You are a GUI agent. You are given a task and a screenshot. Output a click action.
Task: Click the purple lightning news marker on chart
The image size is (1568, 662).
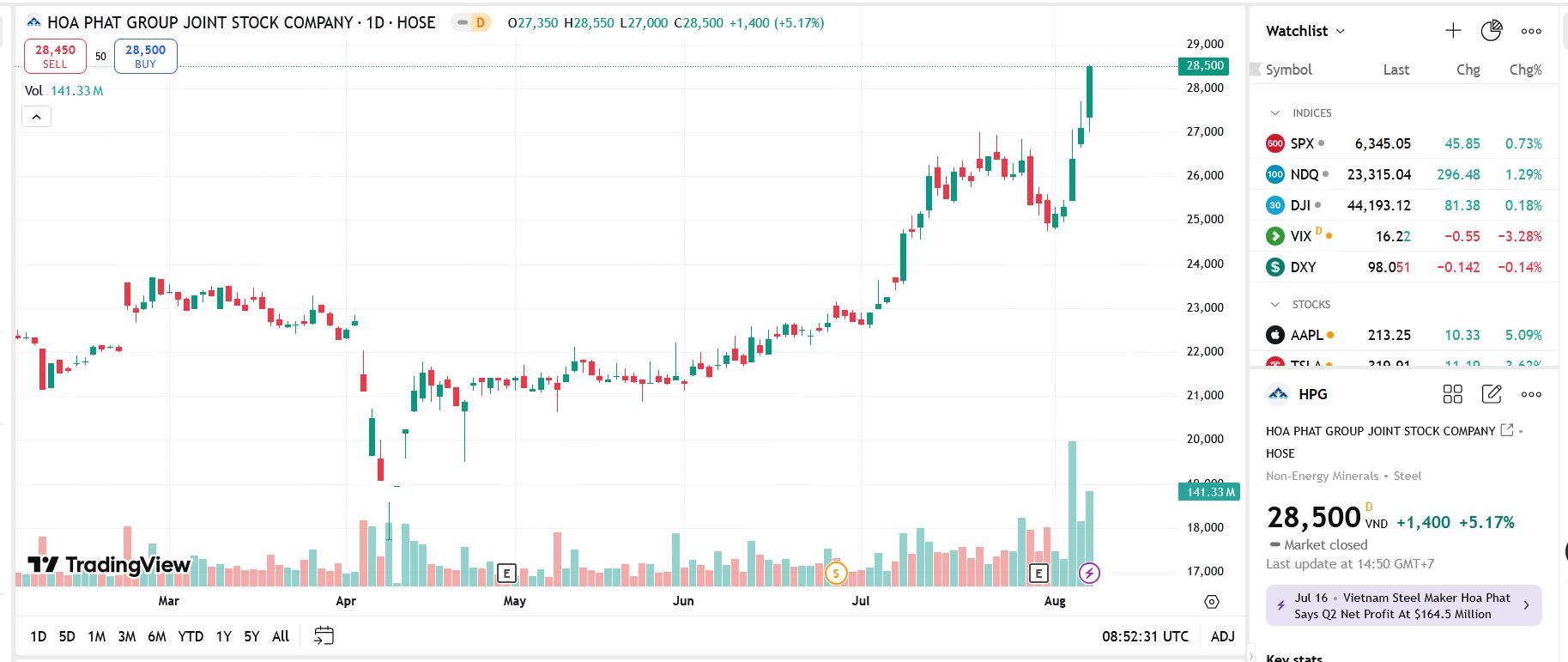(1089, 573)
